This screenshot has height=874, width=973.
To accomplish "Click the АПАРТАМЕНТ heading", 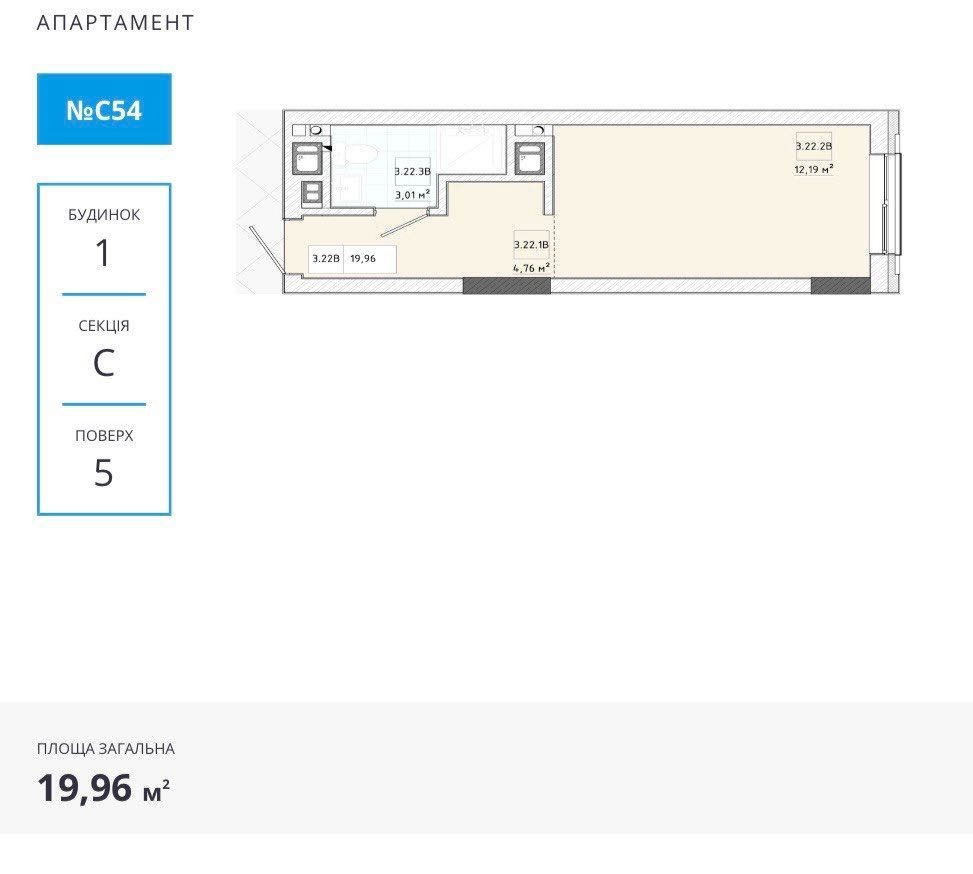I will [x=116, y=23].
